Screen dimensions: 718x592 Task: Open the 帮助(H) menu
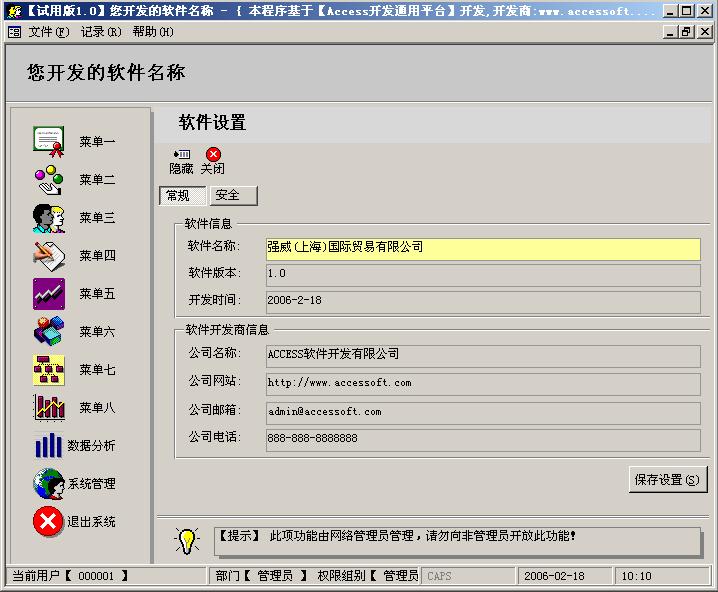tap(153, 32)
